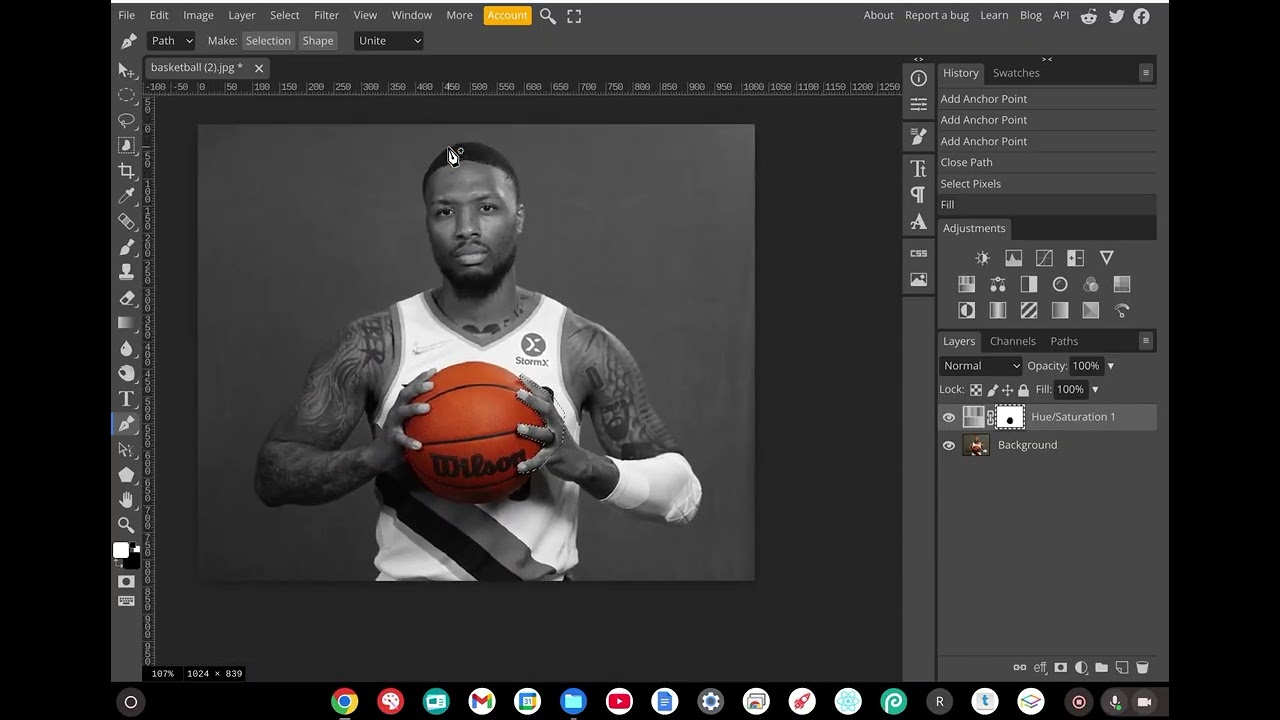
Task: Create new folder in Layers panel
Action: coord(1101,668)
